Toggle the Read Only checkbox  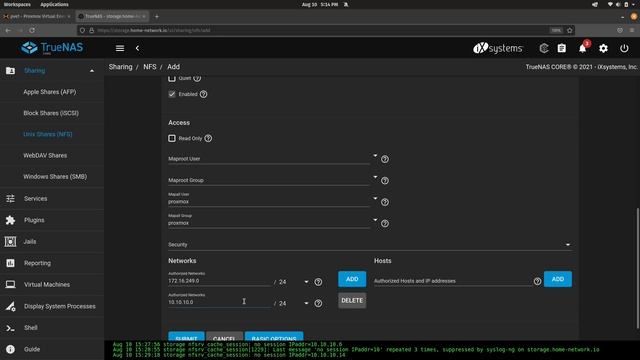point(172,138)
